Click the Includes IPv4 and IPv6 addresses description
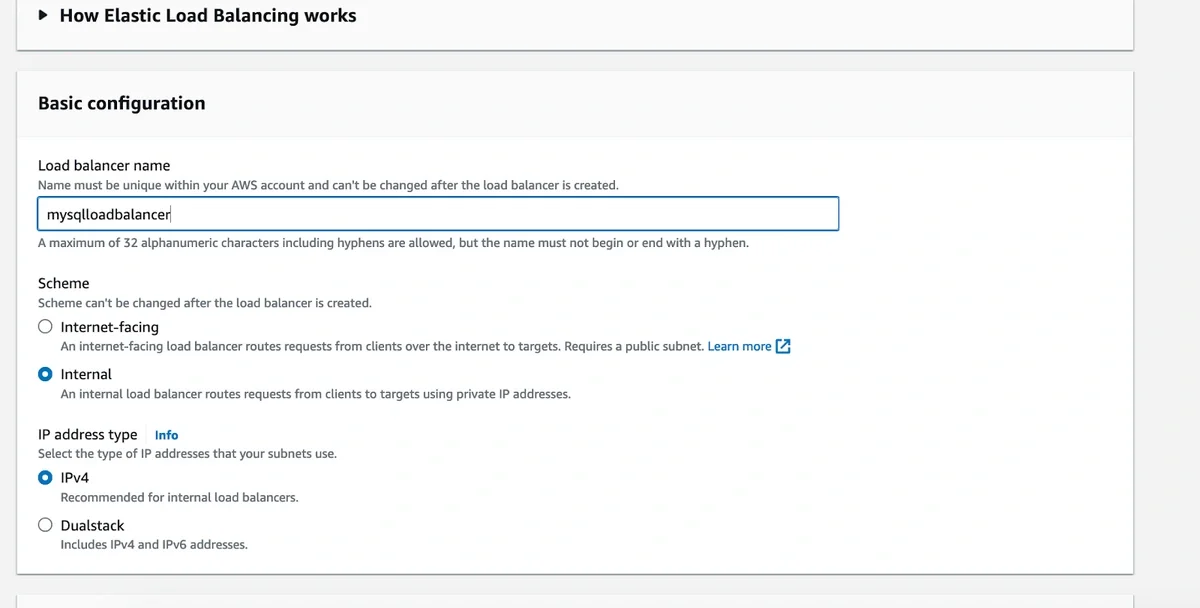The image size is (1200, 608). (154, 545)
